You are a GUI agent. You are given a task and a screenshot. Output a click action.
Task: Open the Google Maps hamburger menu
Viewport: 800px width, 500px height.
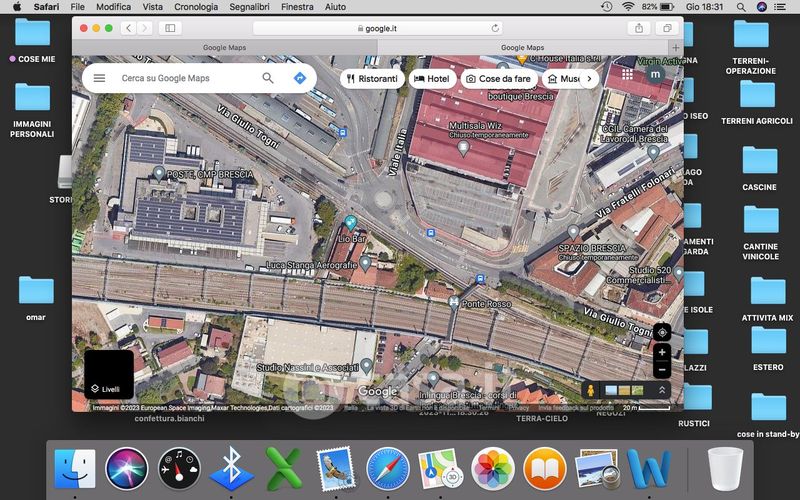coord(99,78)
